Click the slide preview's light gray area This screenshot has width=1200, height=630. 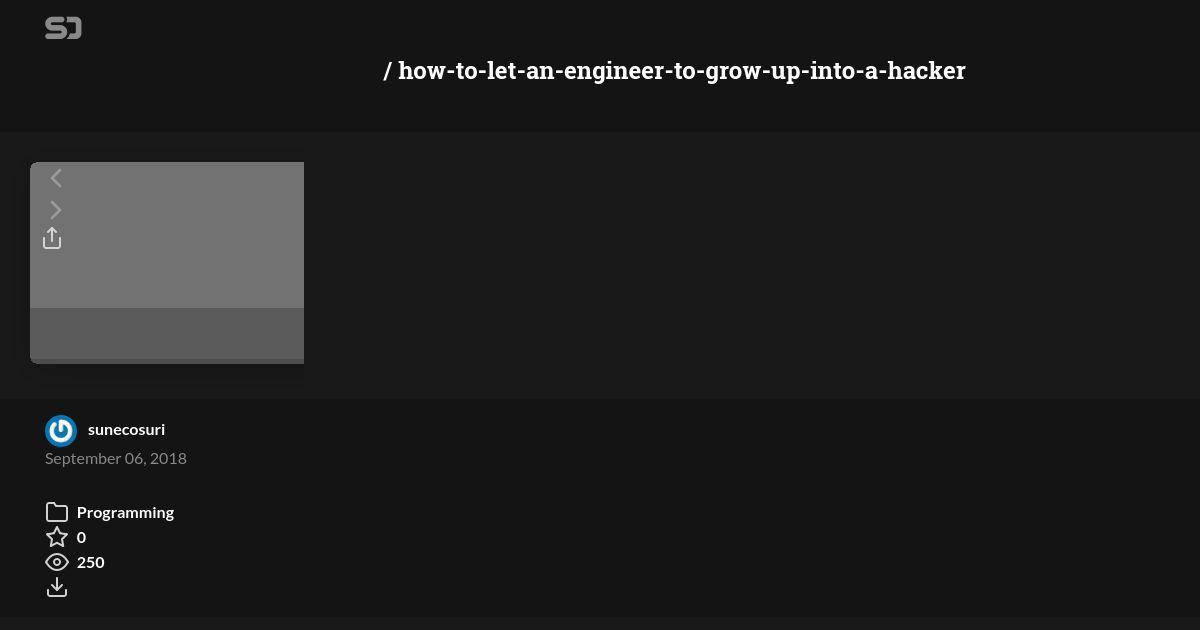[x=180, y=235]
